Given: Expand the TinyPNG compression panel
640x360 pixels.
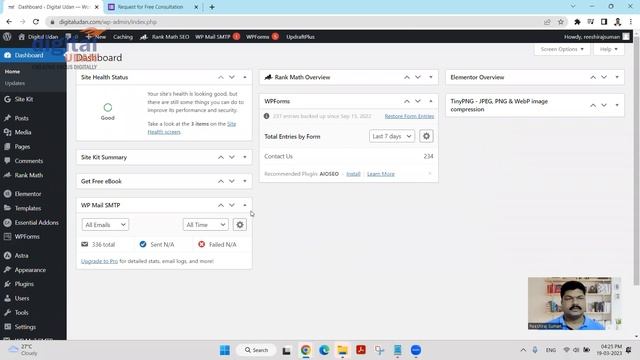Looking at the screenshot, I should pyautogui.click(x=617, y=105).
